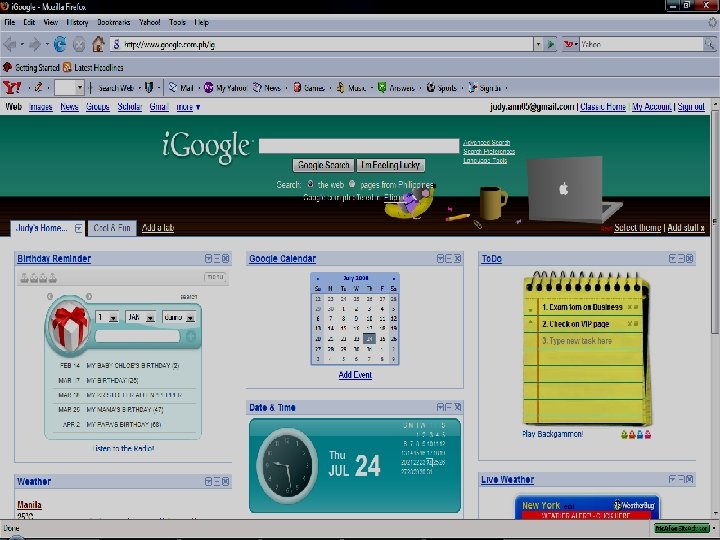
Task: Select 'pages from Philippines' radio button
Action: (x=352, y=184)
